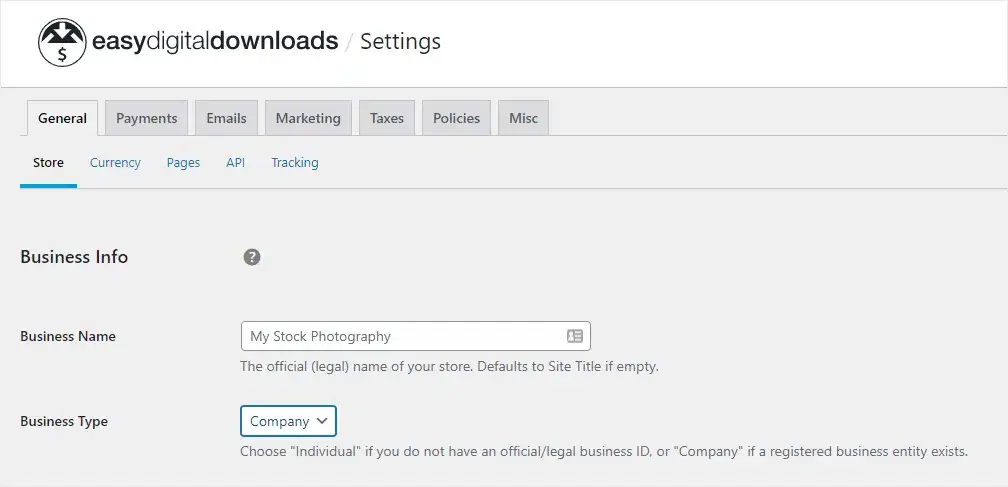
Task: Go to the Tracking sub-section
Action: 295,162
